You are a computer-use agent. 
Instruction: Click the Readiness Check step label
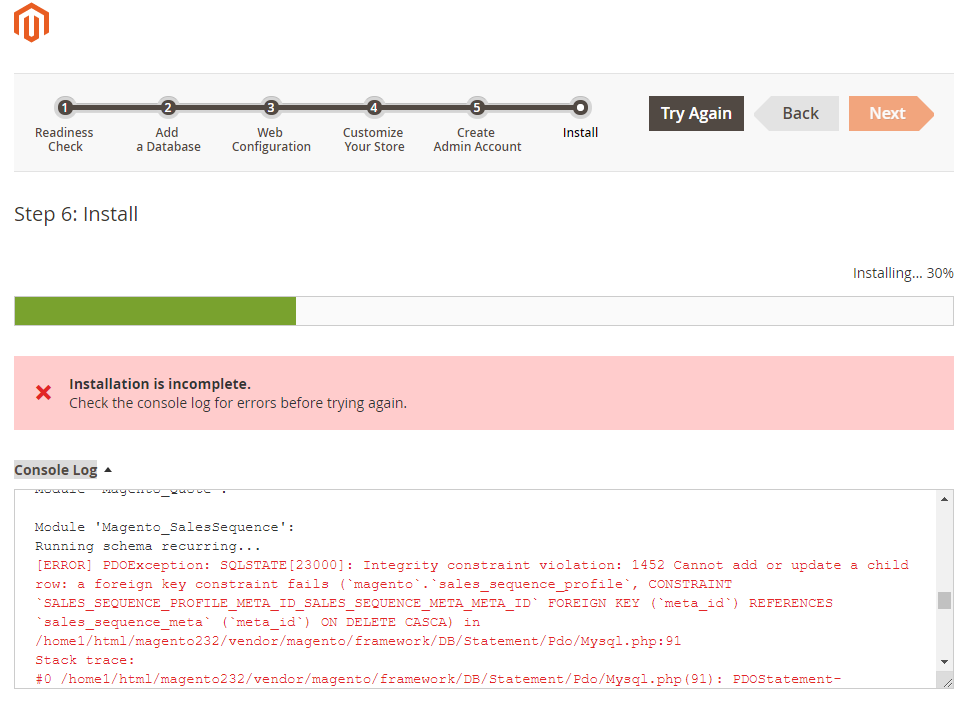click(64, 140)
